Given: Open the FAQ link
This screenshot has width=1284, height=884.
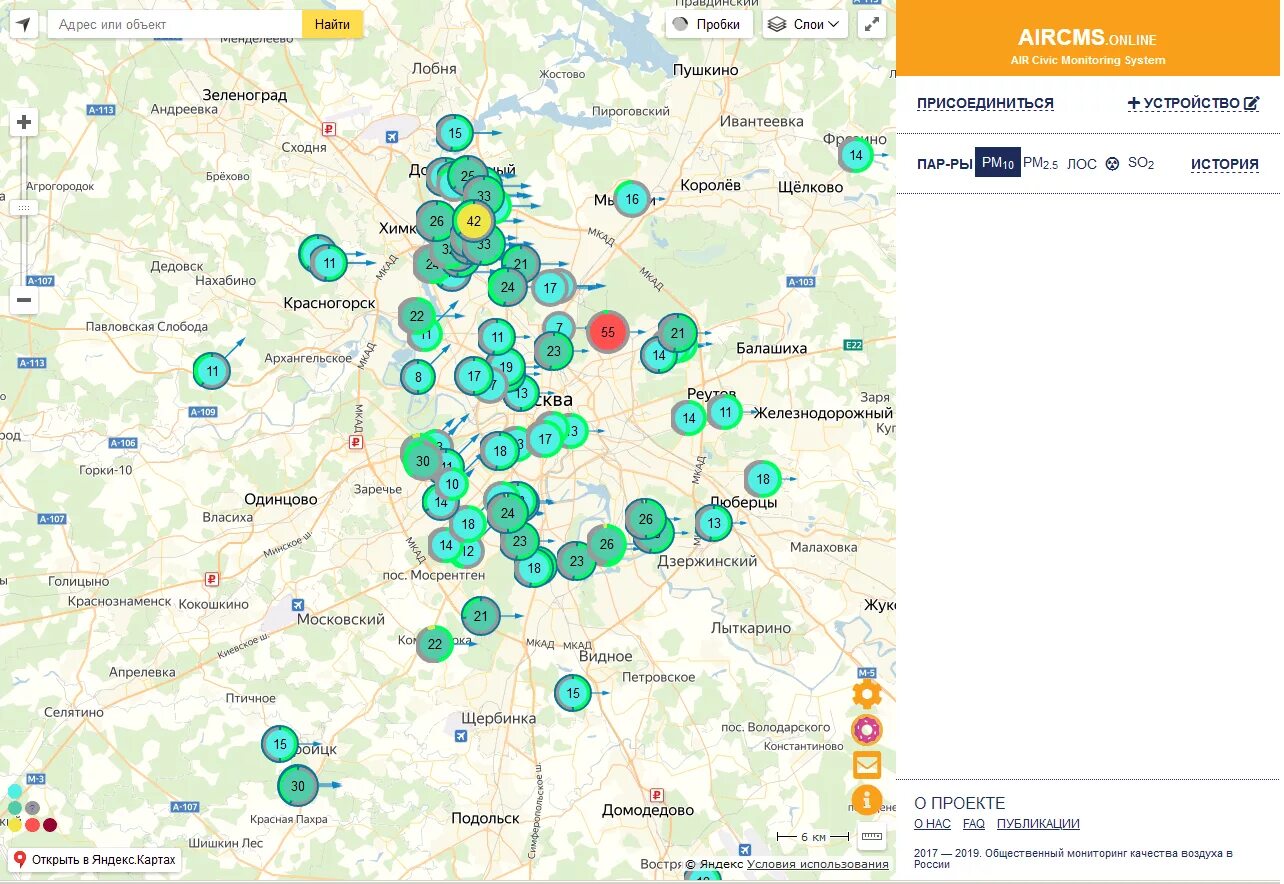Looking at the screenshot, I should 974,824.
